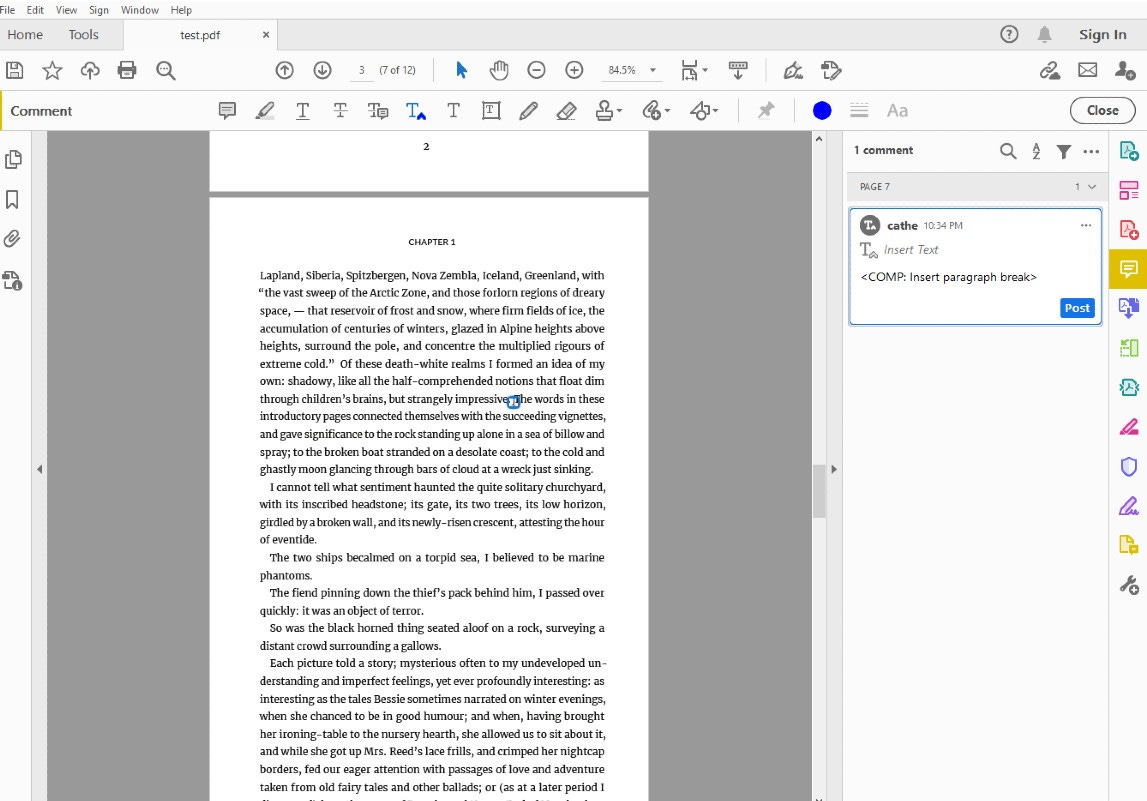Go to next page arrow
Viewport: 1147px width, 801px height.
click(323, 70)
